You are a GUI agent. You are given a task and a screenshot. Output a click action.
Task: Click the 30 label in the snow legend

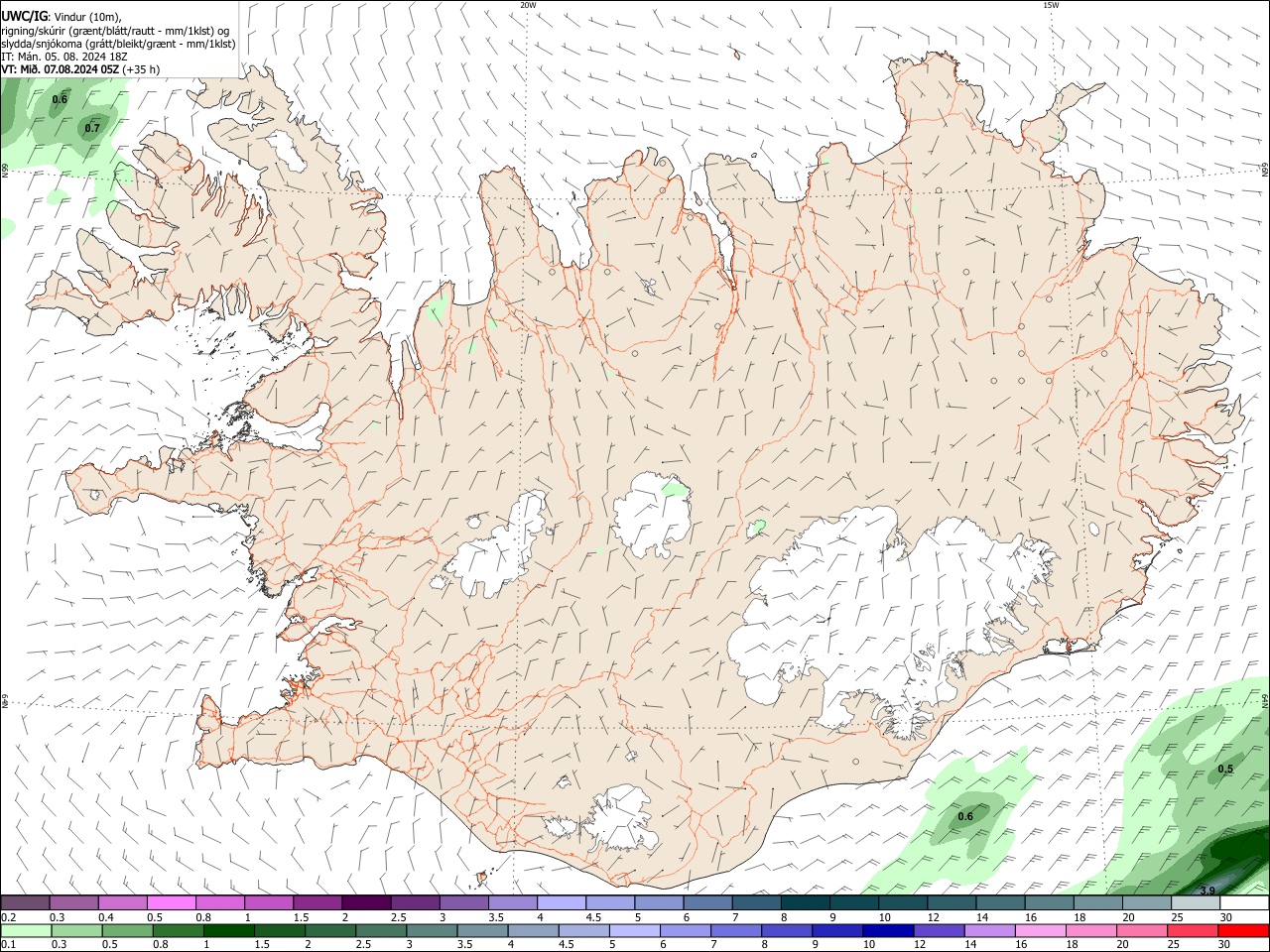[1226, 917]
